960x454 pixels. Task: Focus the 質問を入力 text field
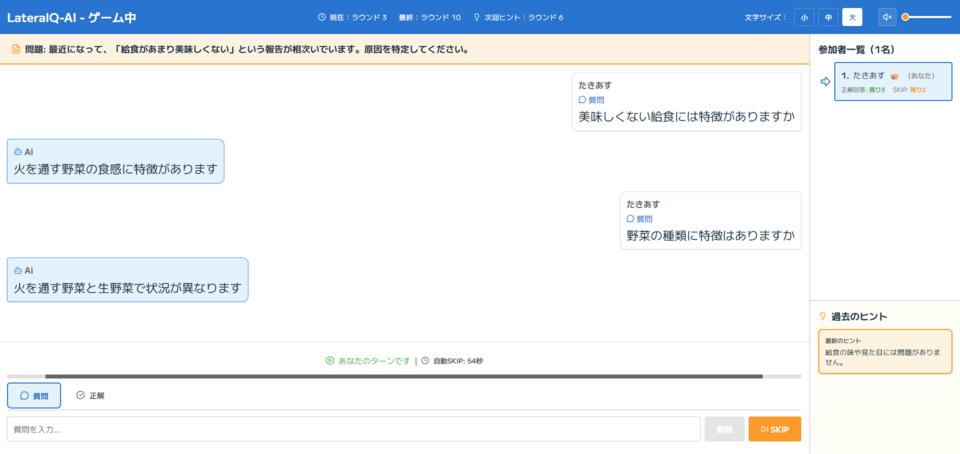click(x=353, y=429)
